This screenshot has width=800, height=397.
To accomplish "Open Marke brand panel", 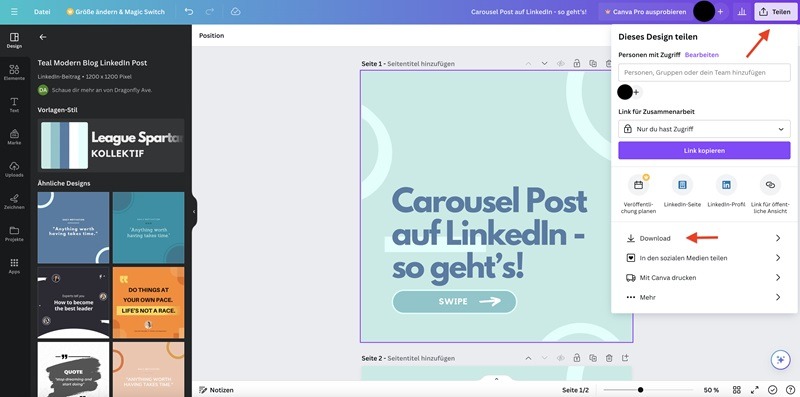I will click(14, 137).
